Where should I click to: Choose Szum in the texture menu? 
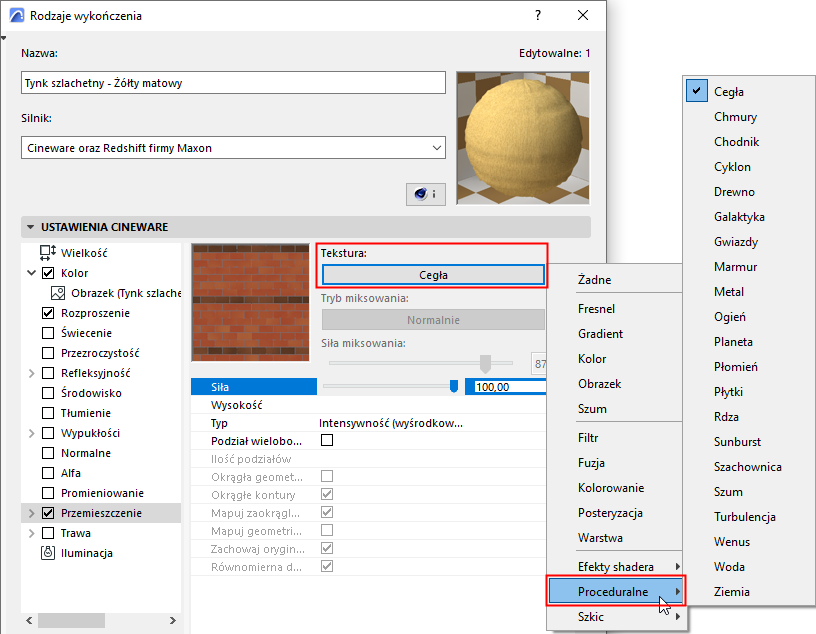tap(592, 409)
